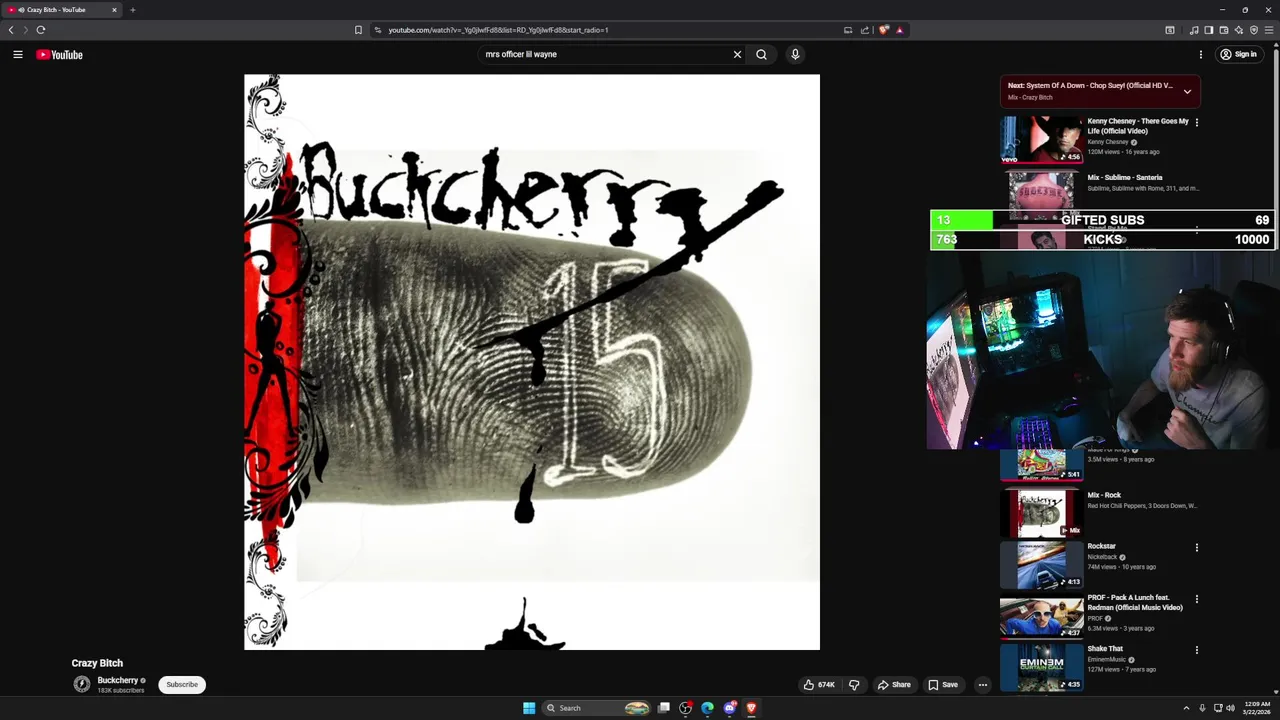Click the Buckcherry album art video player
Image resolution: width=1280 pixels, height=720 pixels.
pyautogui.click(x=532, y=362)
